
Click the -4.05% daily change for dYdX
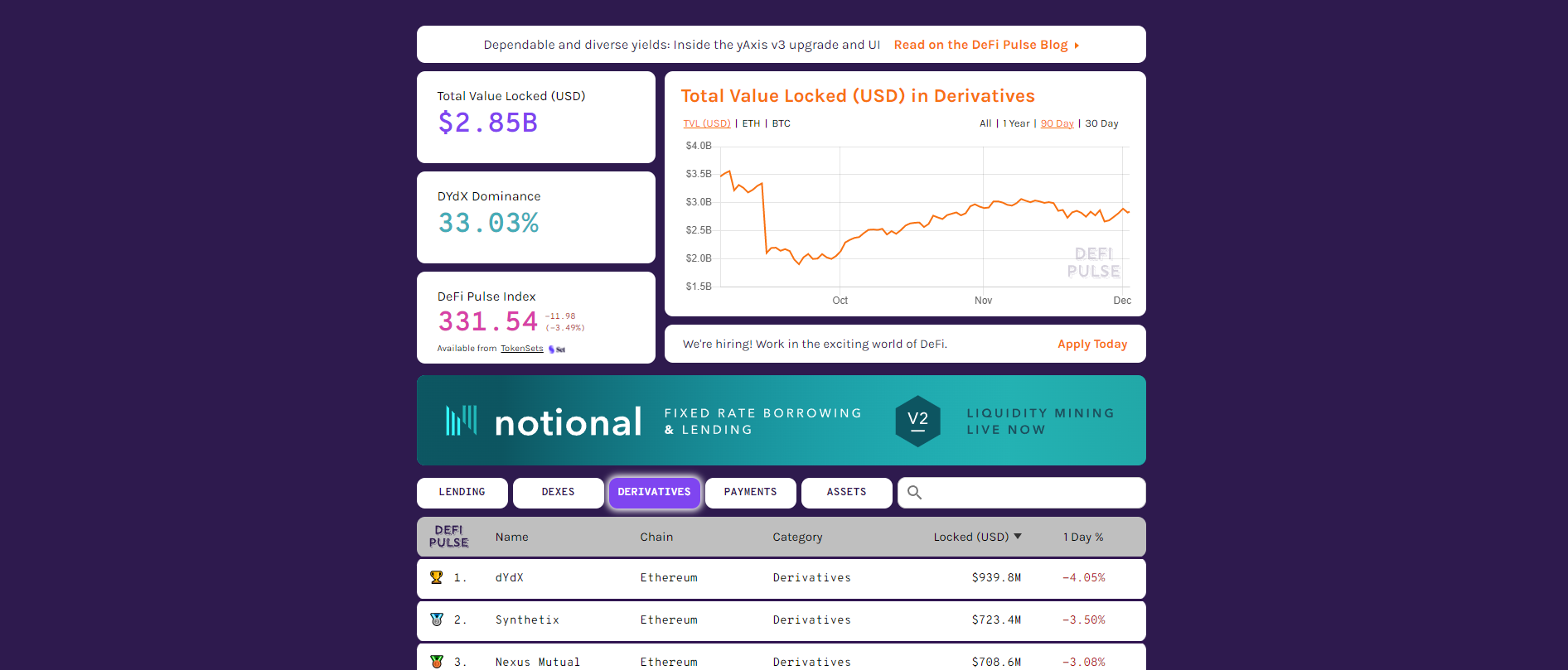(x=1083, y=577)
